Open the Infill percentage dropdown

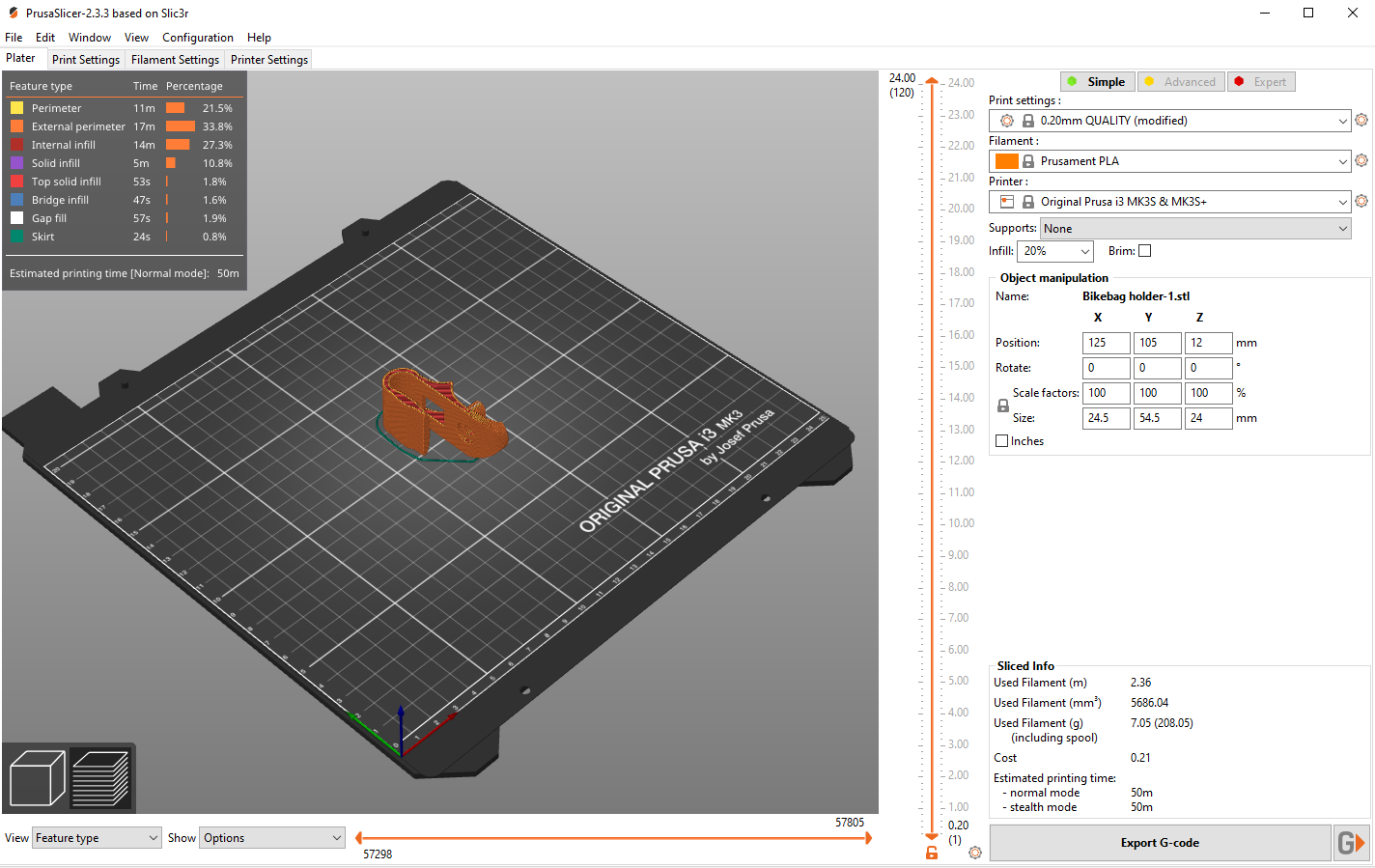click(x=1055, y=251)
